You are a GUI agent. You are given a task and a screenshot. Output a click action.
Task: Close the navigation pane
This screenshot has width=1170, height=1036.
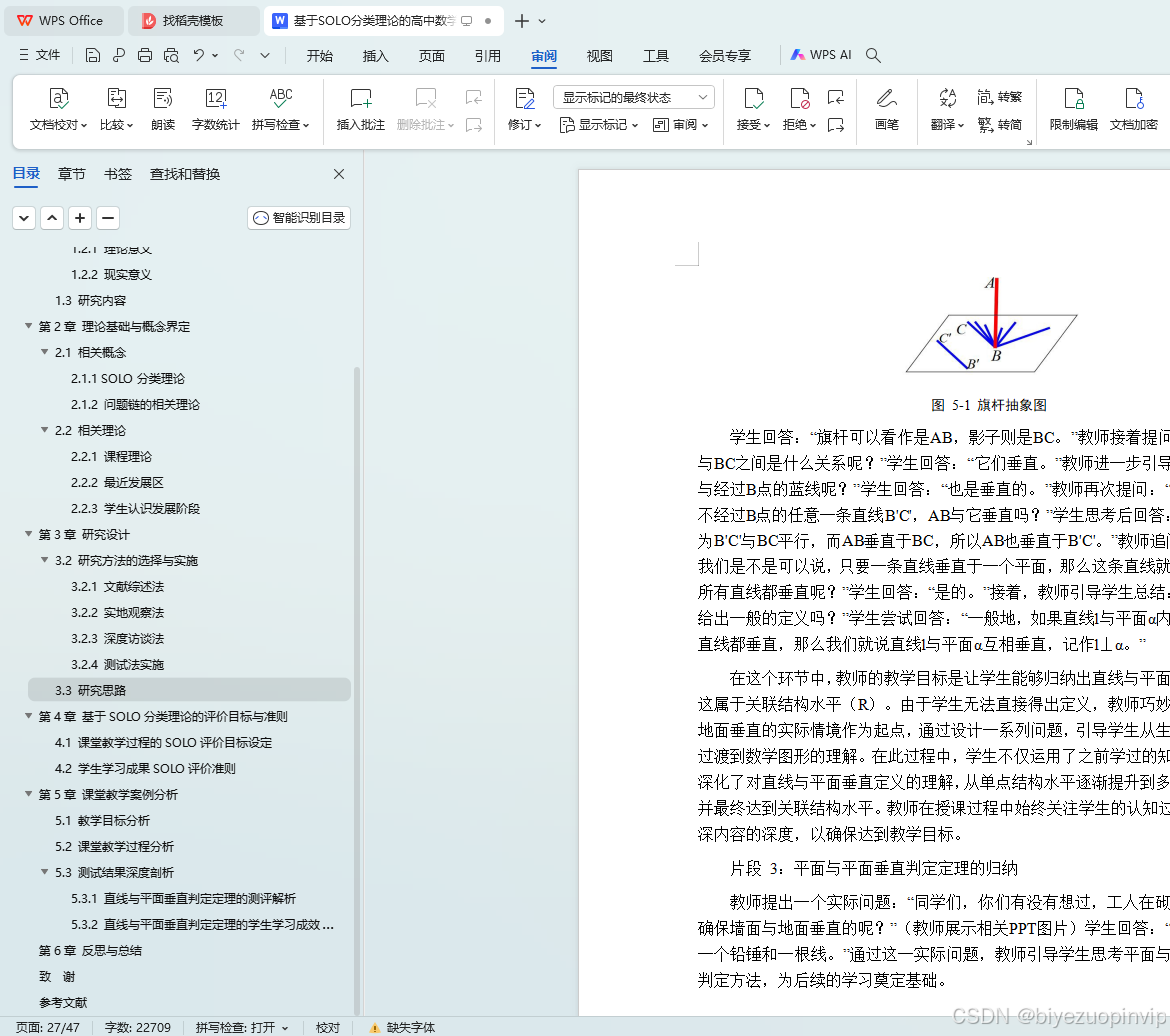[339, 174]
